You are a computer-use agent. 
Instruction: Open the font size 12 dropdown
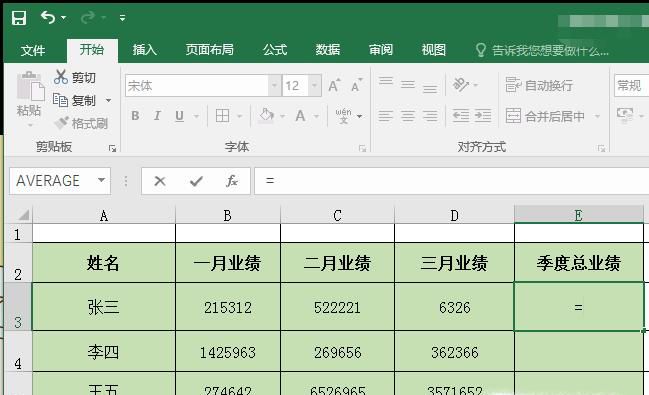tap(315, 86)
